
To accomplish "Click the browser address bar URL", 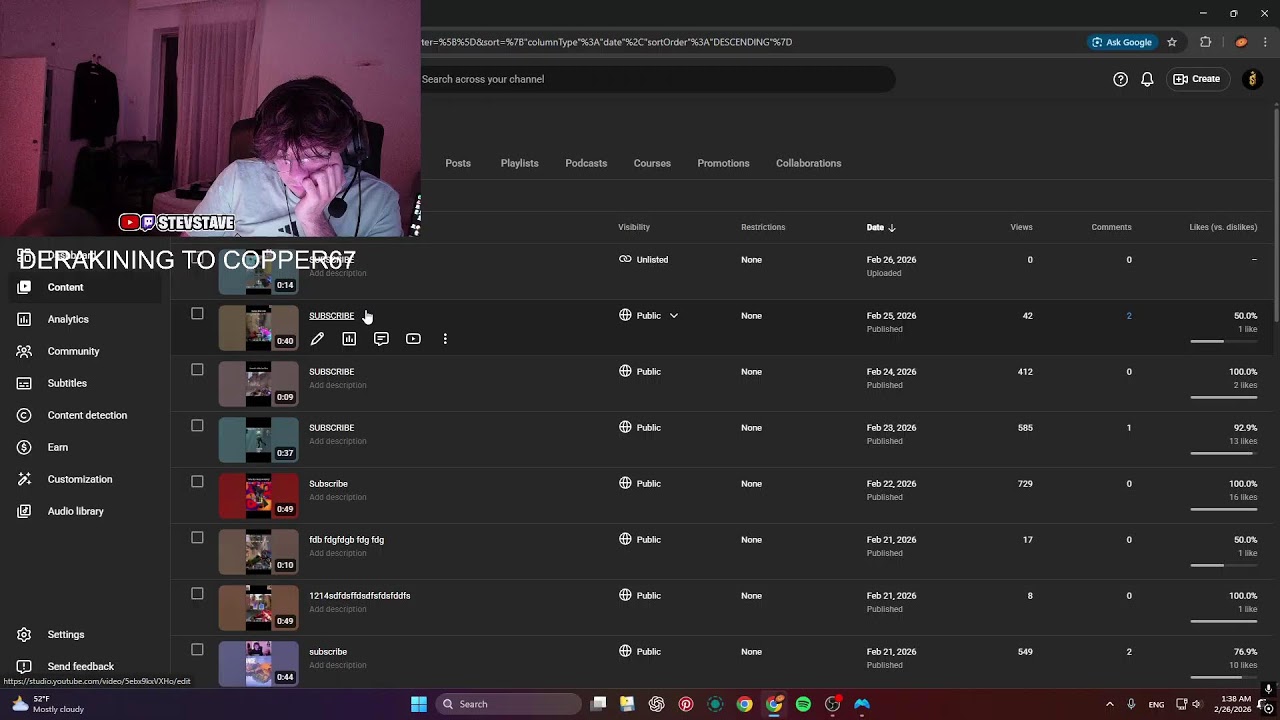I will click(x=607, y=42).
